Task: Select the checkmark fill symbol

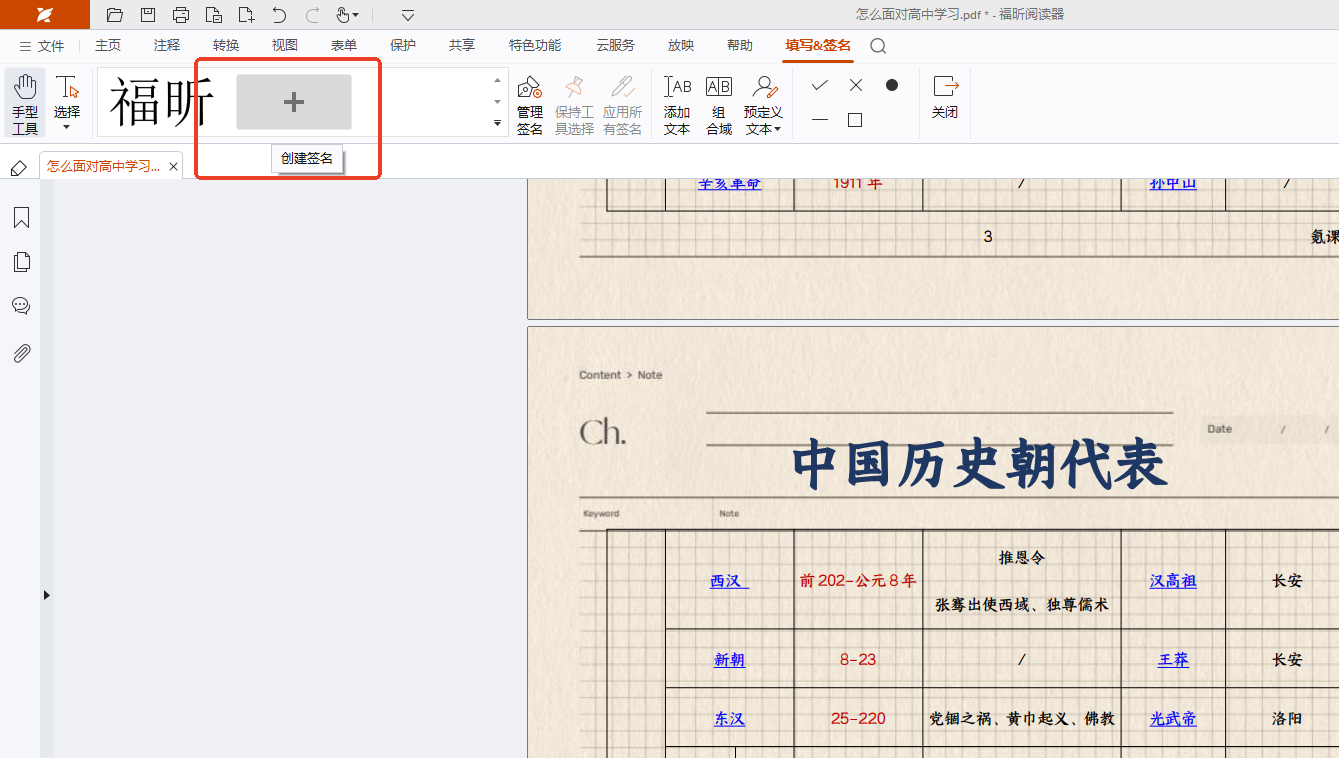Action: click(819, 85)
